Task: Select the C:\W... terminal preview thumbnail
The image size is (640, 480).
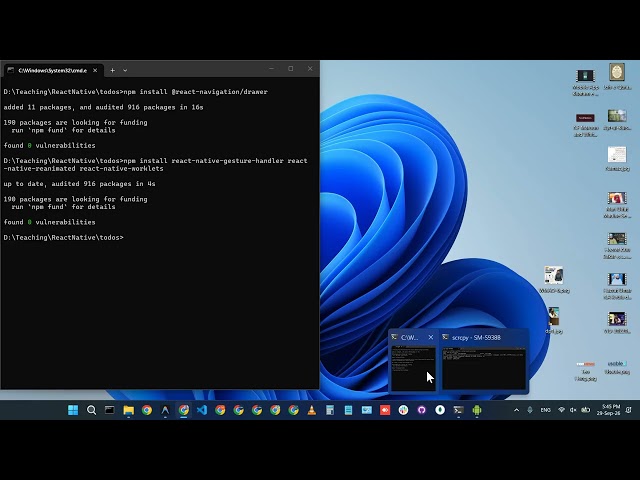Action: tap(413, 368)
